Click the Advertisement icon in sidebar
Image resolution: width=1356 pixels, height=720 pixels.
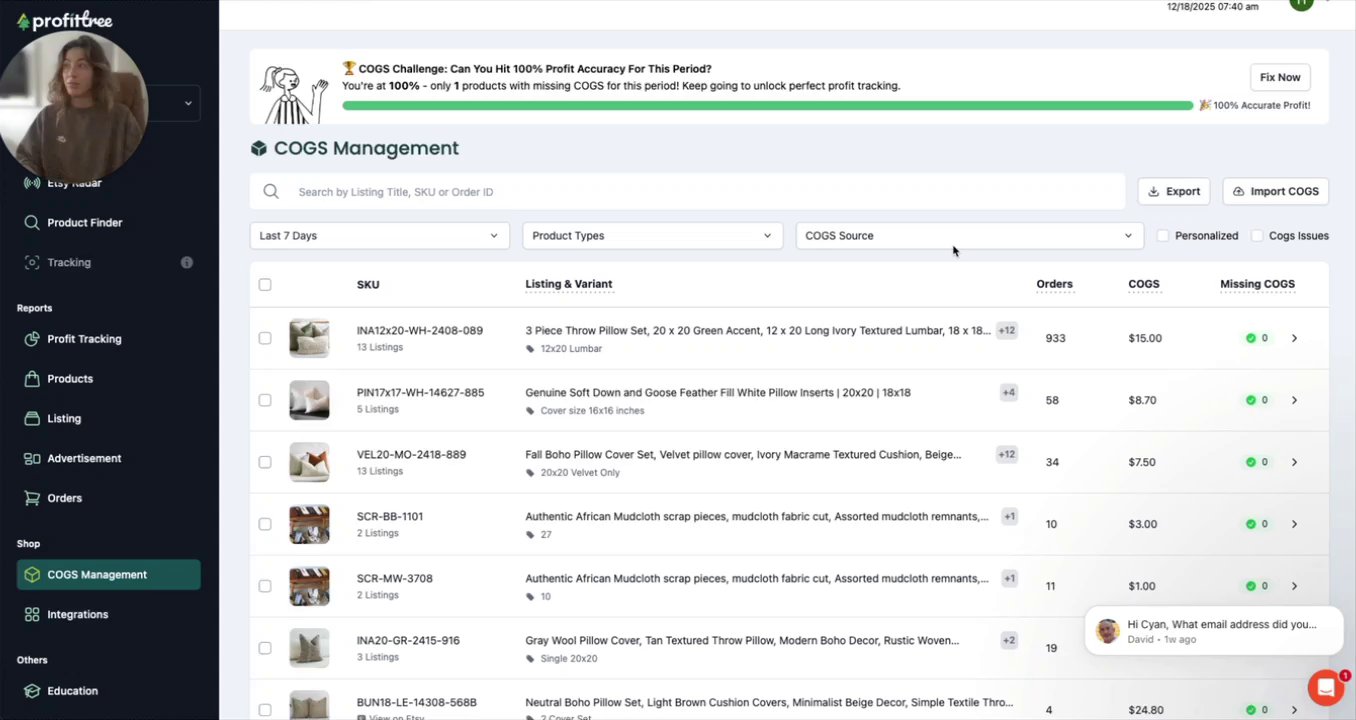tap(32, 459)
